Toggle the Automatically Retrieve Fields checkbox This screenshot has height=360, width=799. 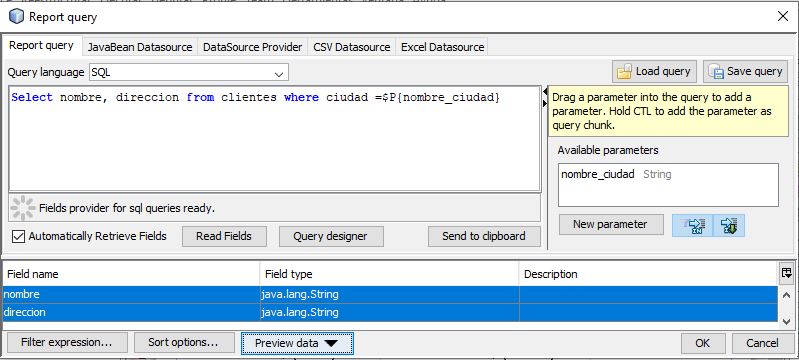tap(18, 236)
